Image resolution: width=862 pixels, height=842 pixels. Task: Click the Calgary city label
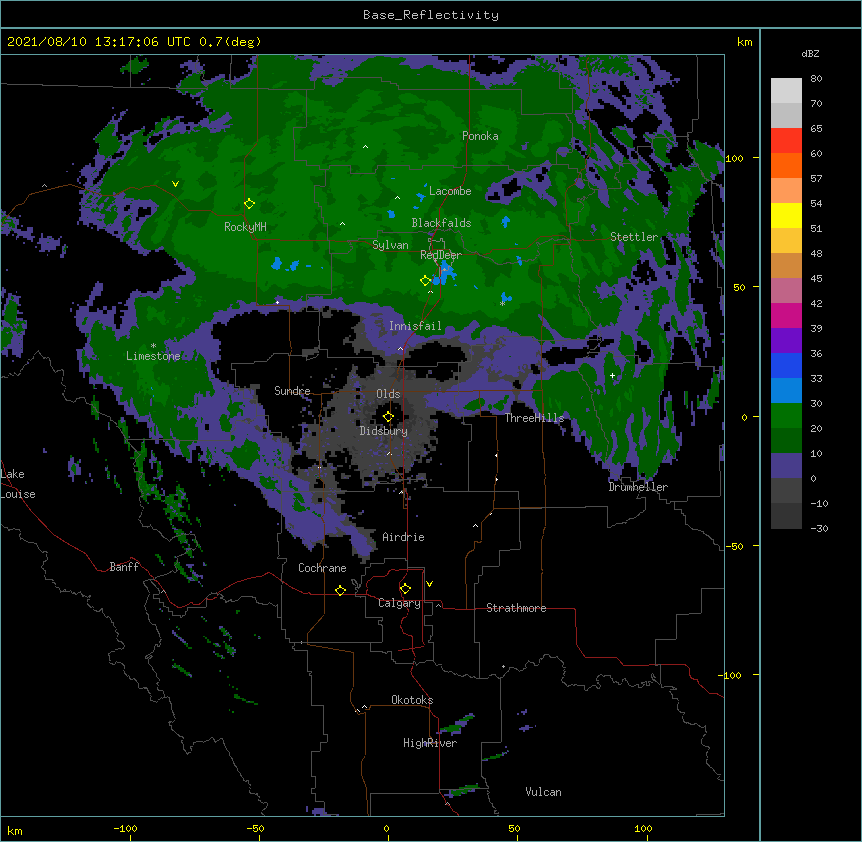click(x=399, y=603)
